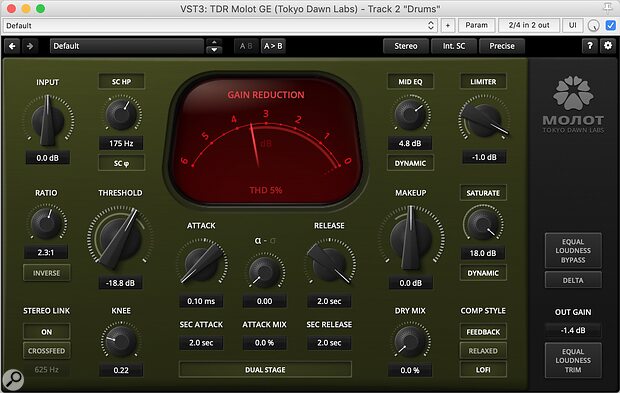This screenshot has width=620, height=393.
Task: Toggle the SC φ phase button
Action: [121, 163]
